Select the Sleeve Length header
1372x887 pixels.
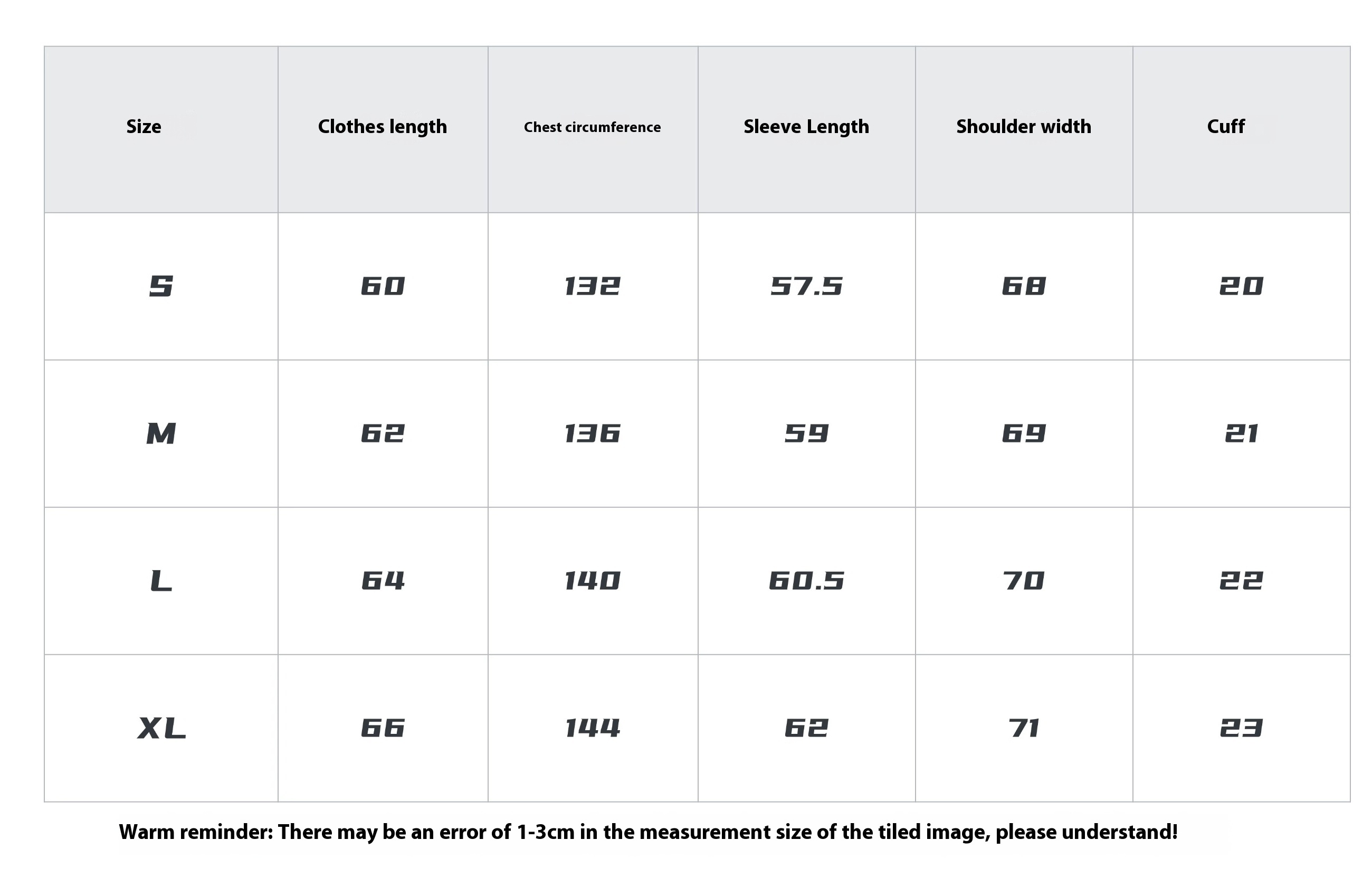click(806, 127)
